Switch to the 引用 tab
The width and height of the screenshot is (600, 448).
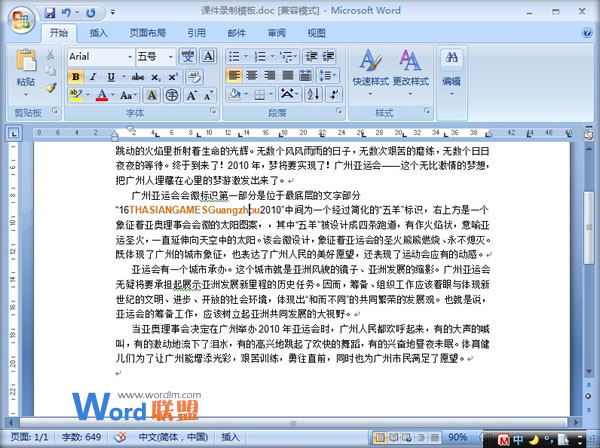[x=196, y=33]
